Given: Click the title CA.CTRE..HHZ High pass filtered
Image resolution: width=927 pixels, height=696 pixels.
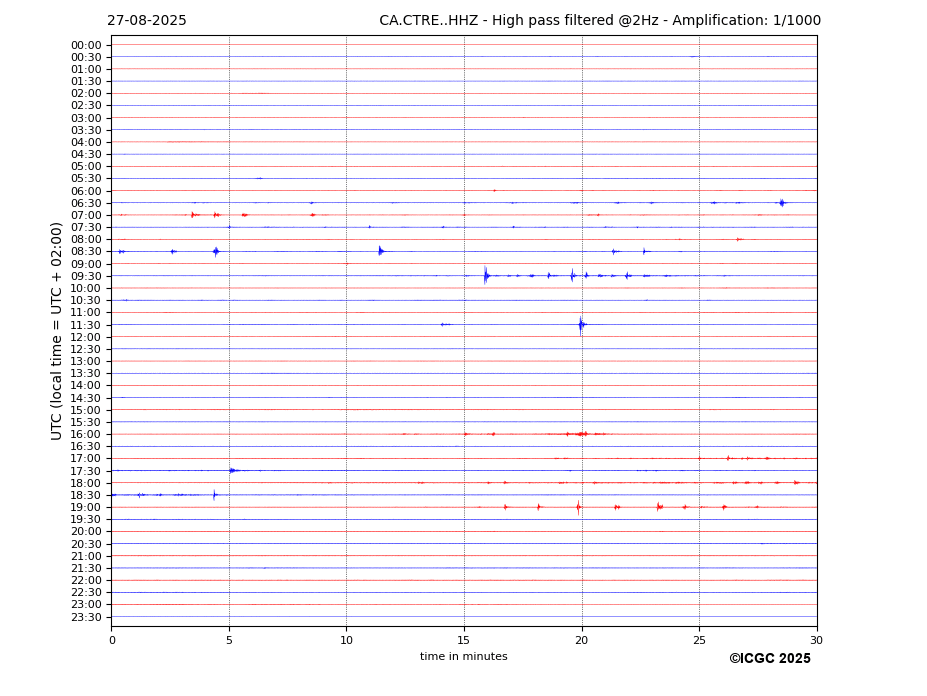Looking at the screenshot, I should (600, 21).
